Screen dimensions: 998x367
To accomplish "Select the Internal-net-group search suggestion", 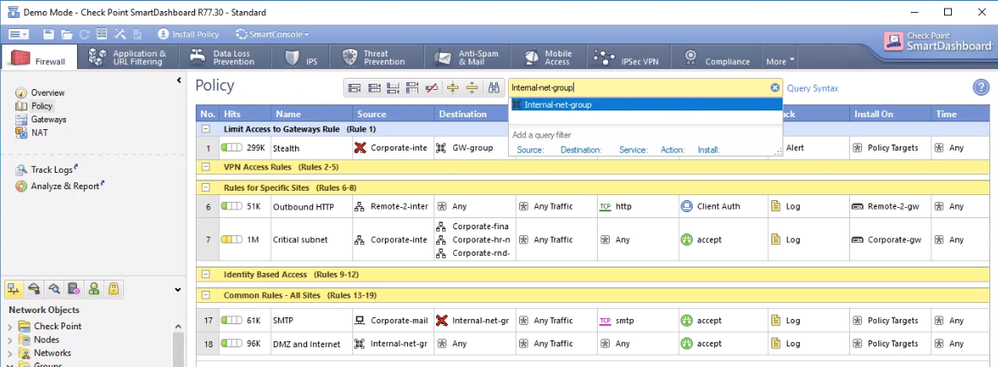I will pyautogui.click(x=645, y=105).
